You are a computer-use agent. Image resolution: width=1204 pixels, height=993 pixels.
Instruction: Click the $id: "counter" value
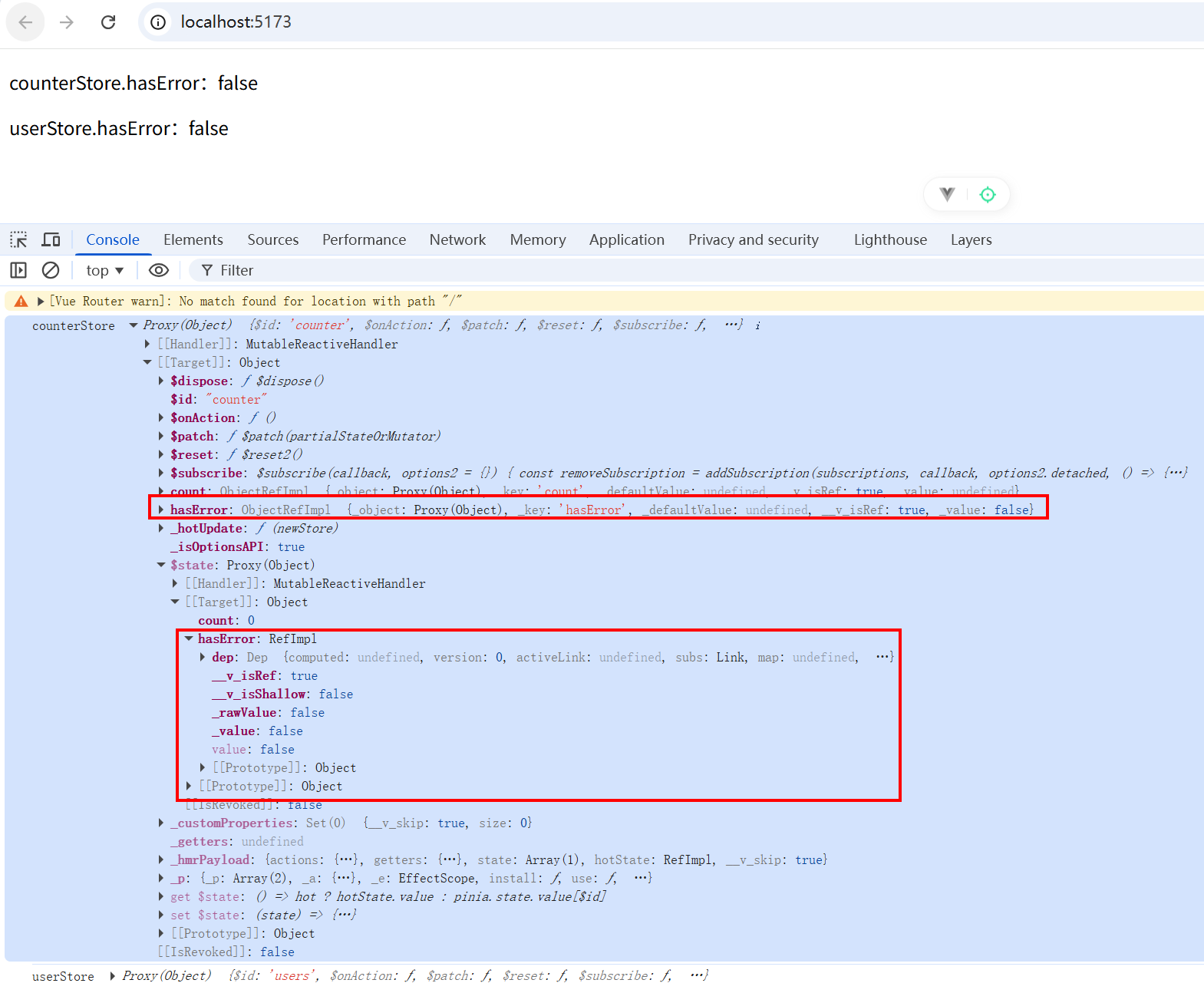click(236, 400)
